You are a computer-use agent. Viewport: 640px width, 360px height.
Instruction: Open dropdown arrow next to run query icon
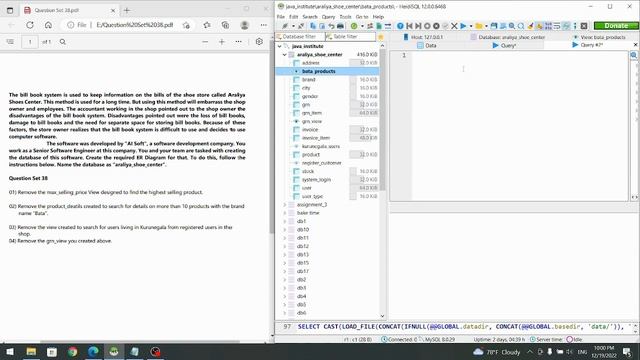pos(471,26)
